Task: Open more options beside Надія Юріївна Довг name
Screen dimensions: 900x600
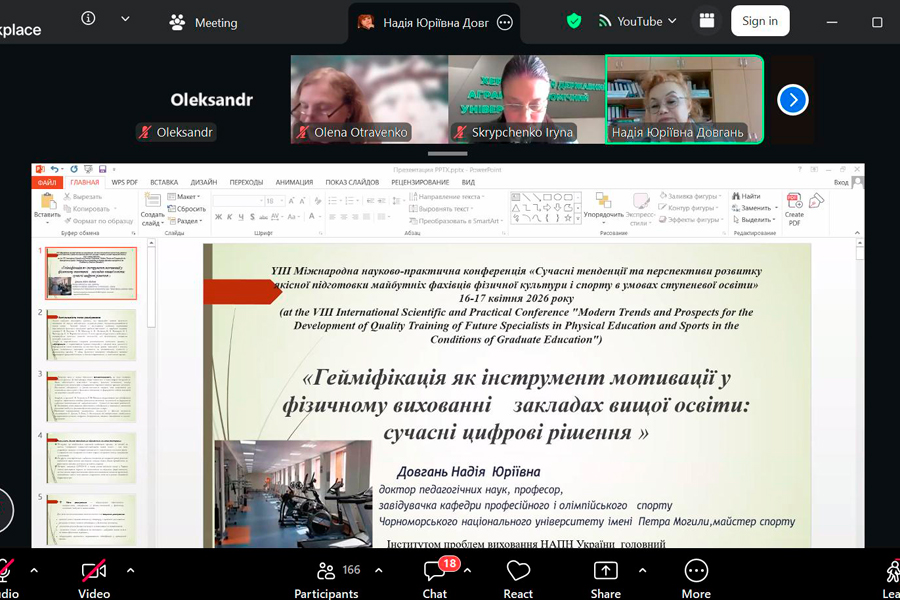Action: point(505,22)
